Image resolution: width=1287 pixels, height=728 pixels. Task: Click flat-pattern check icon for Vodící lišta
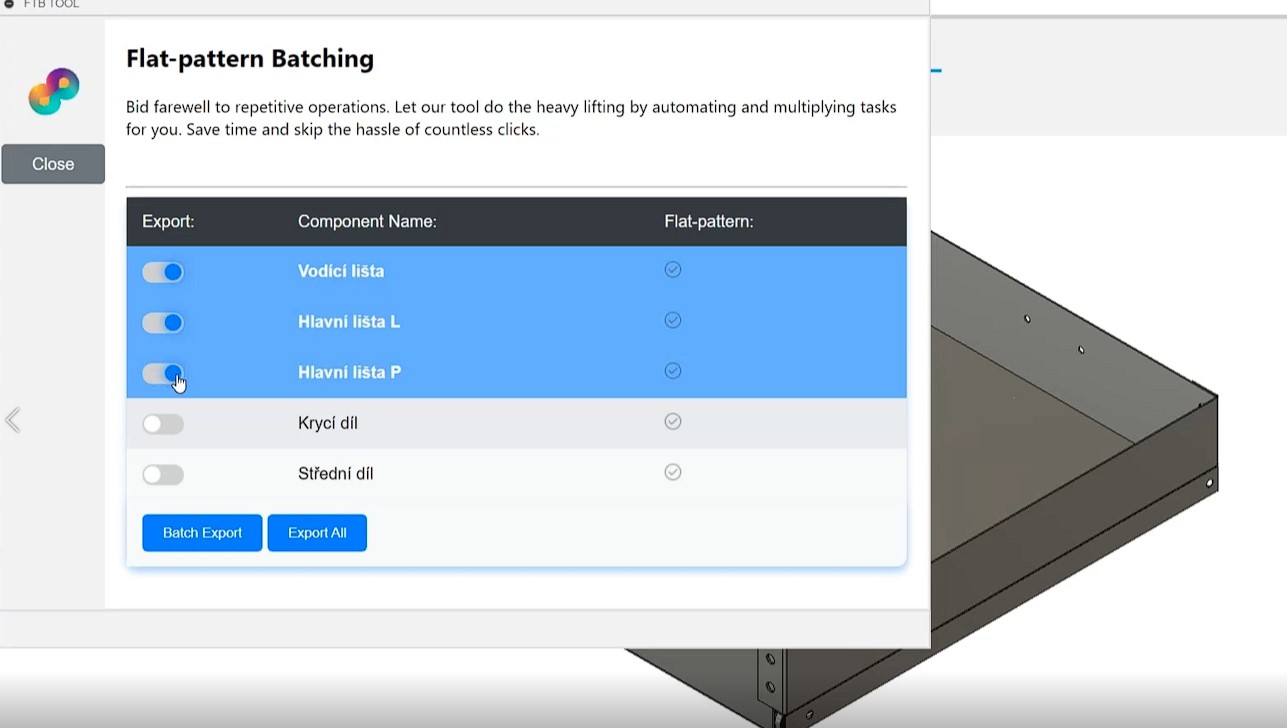click(x=673, y=269)
